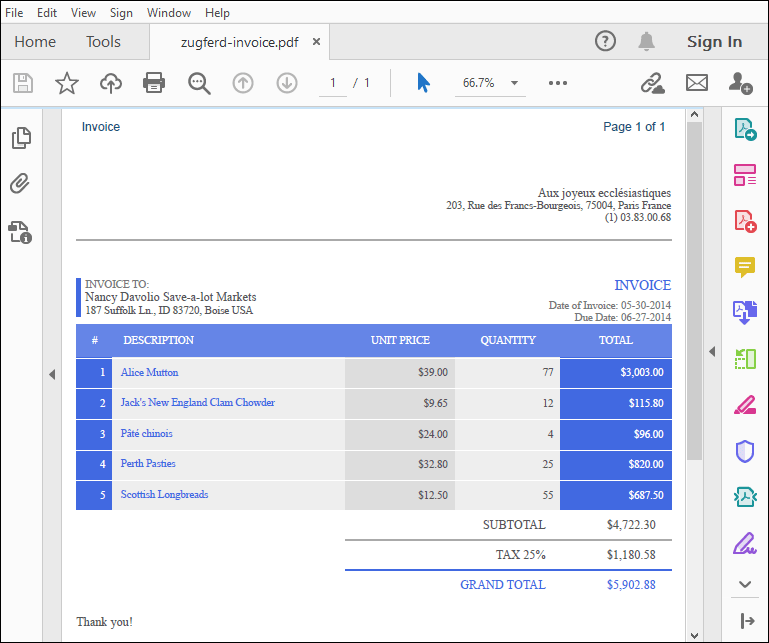Share with others person-plus icon

741,83
